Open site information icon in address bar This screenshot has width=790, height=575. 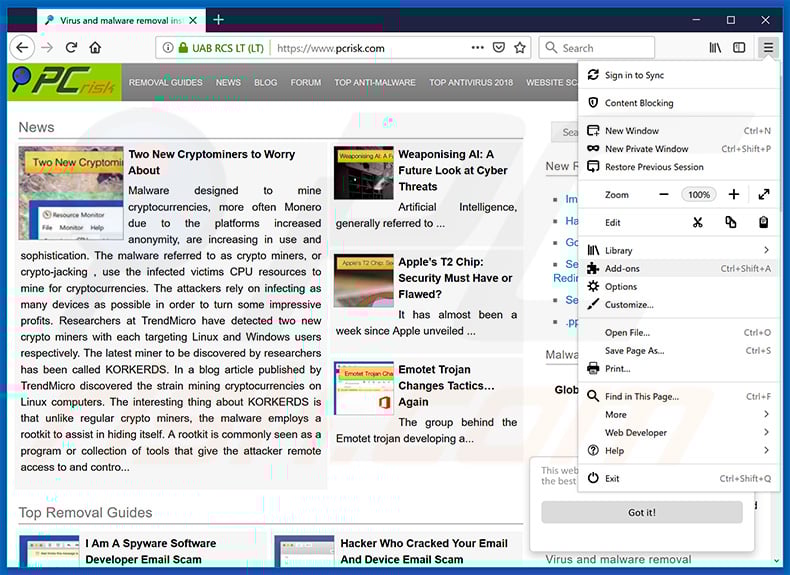click(168, 48)
